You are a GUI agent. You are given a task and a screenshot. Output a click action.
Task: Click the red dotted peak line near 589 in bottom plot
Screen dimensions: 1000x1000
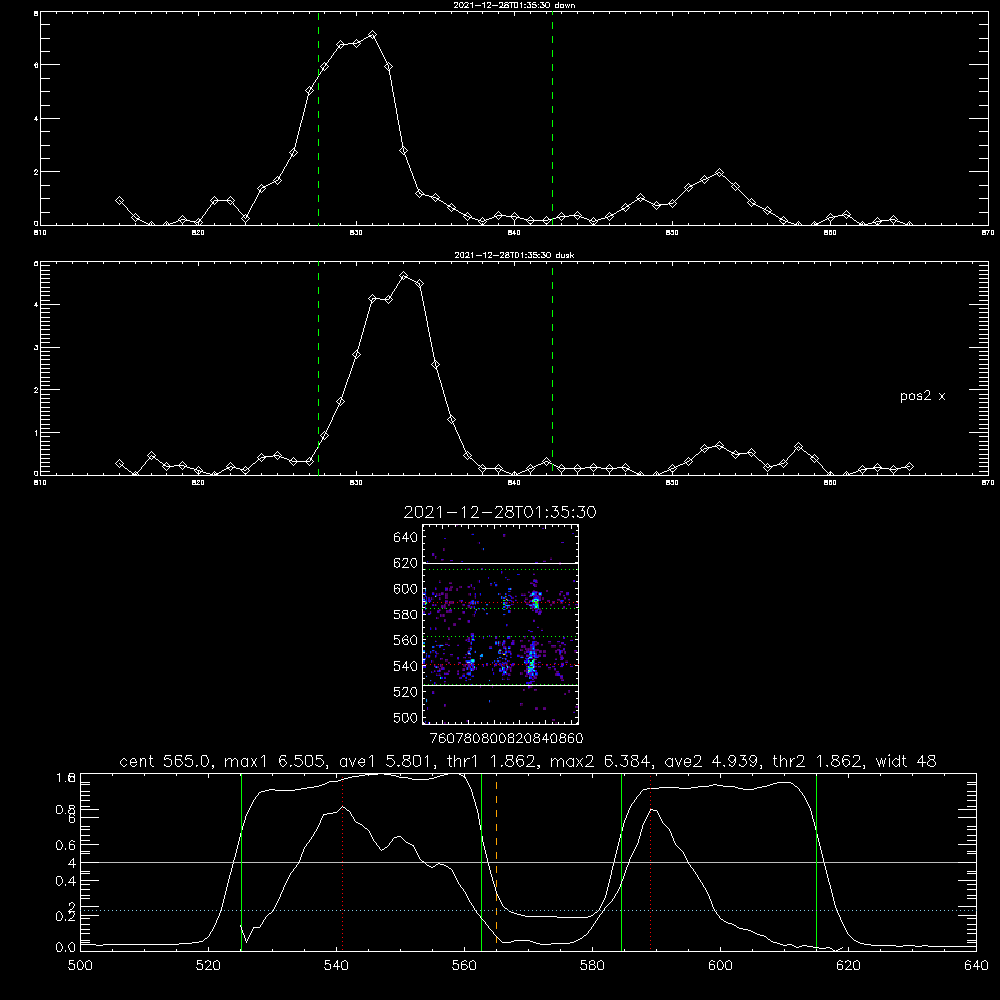[651, 864]
